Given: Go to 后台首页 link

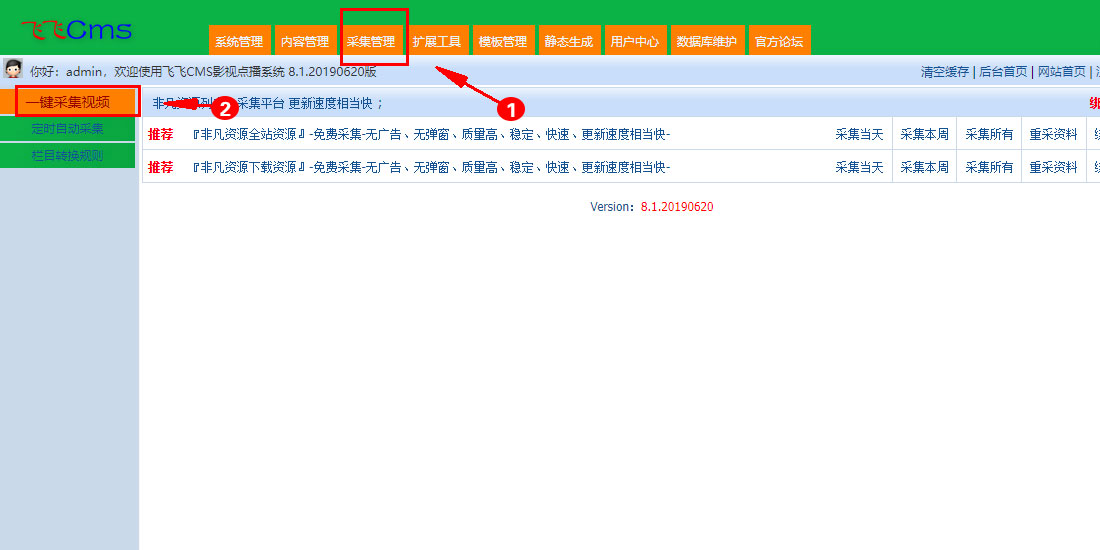Looking at the screenshot, I should point(1003,71).
